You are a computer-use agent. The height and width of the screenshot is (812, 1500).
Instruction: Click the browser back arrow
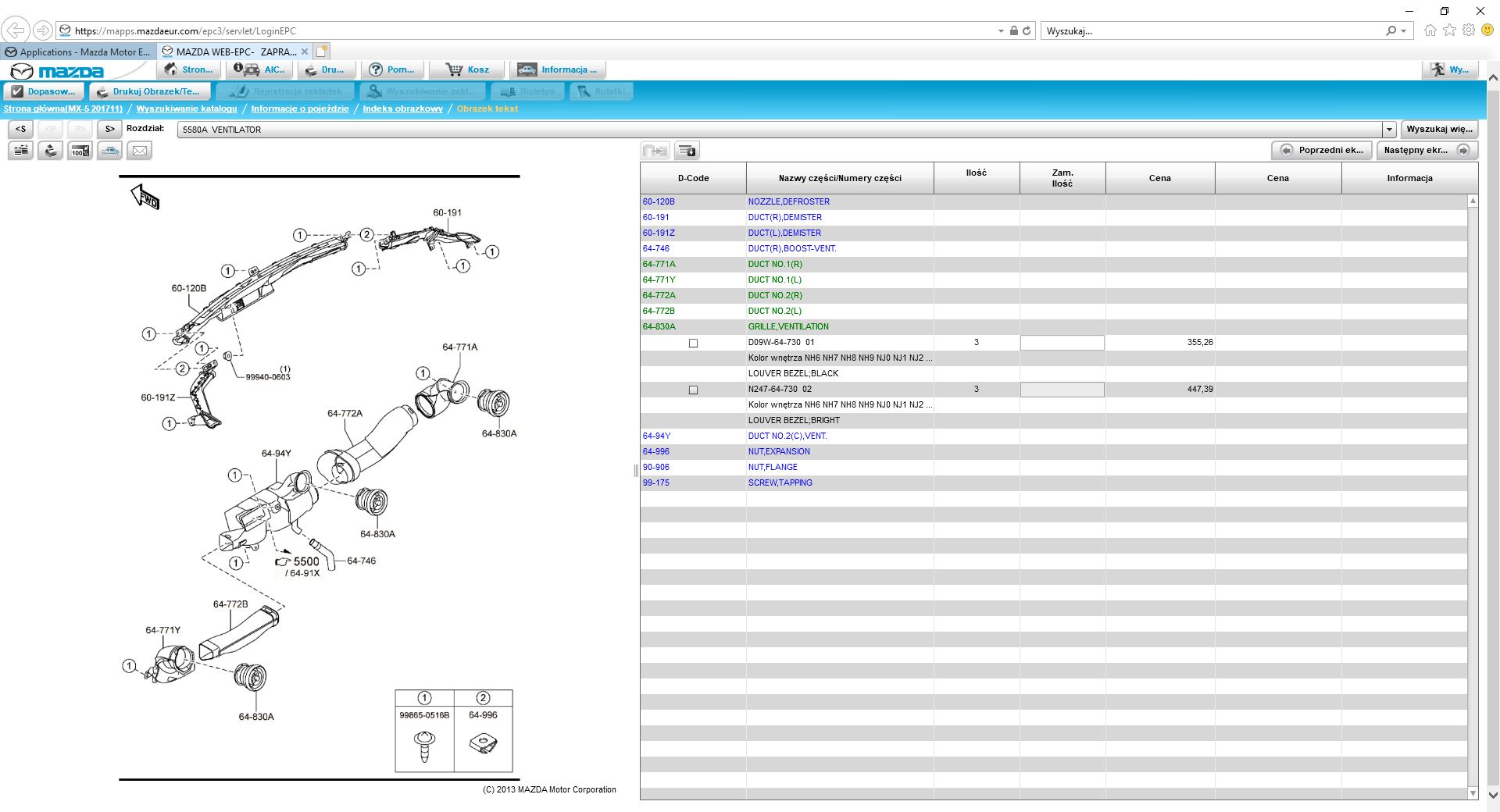tap(16, 30)
